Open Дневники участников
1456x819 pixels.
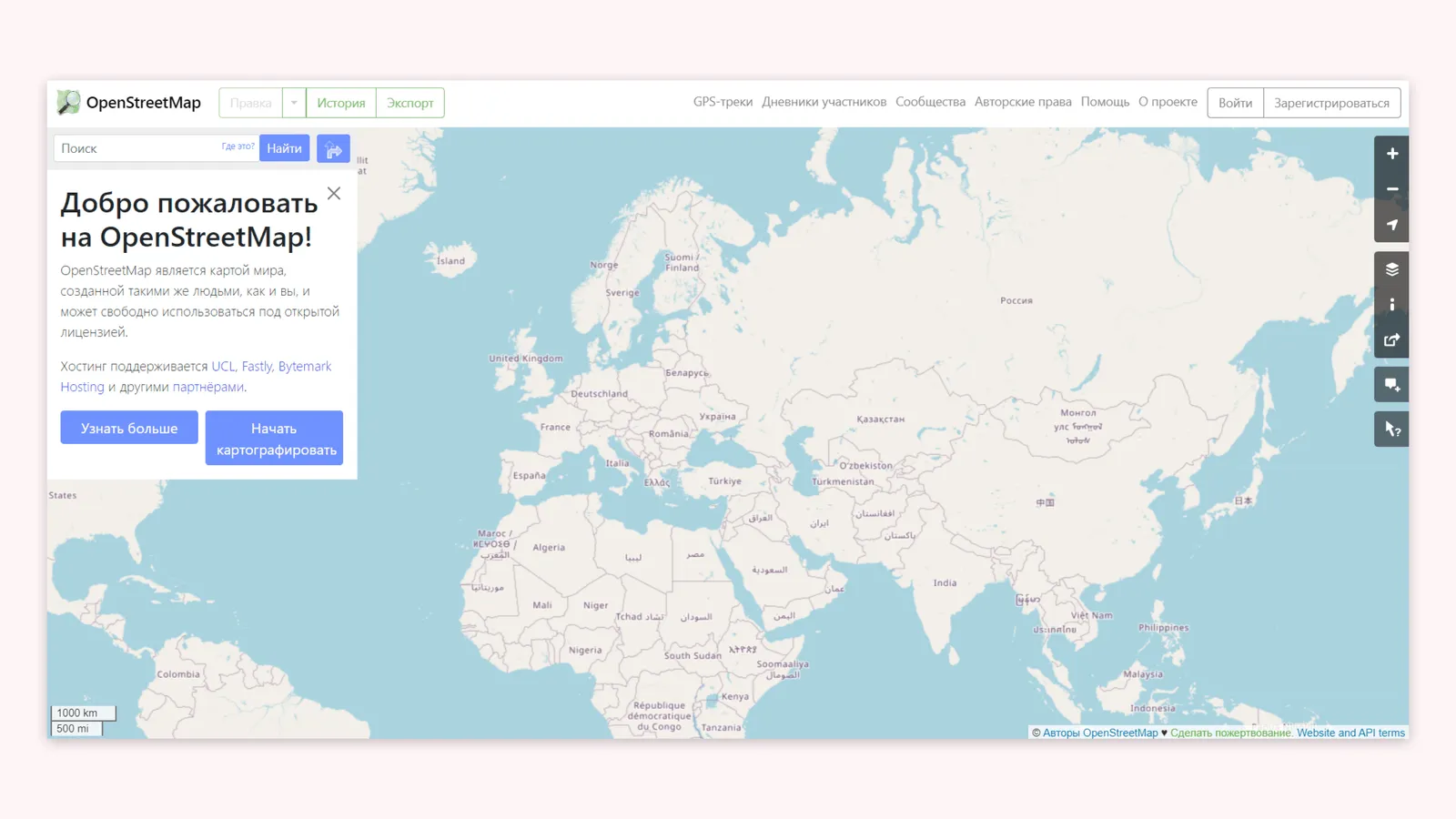824,102
